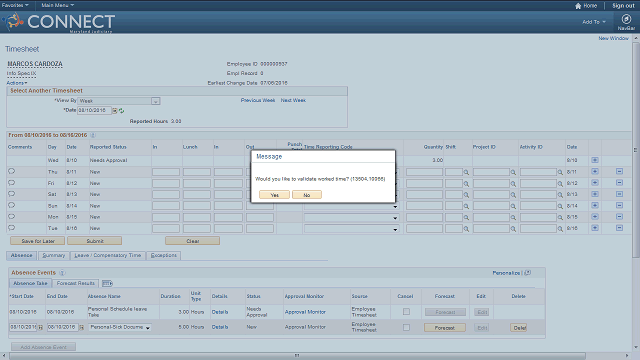Viewport: 640px width, 360px height.
Task: Open the Exceptions tab
Action: pos(164,256)
